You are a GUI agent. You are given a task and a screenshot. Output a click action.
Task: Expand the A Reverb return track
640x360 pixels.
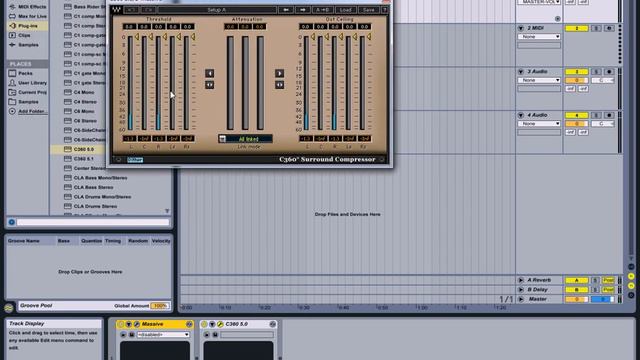click(x=521, y=280)
